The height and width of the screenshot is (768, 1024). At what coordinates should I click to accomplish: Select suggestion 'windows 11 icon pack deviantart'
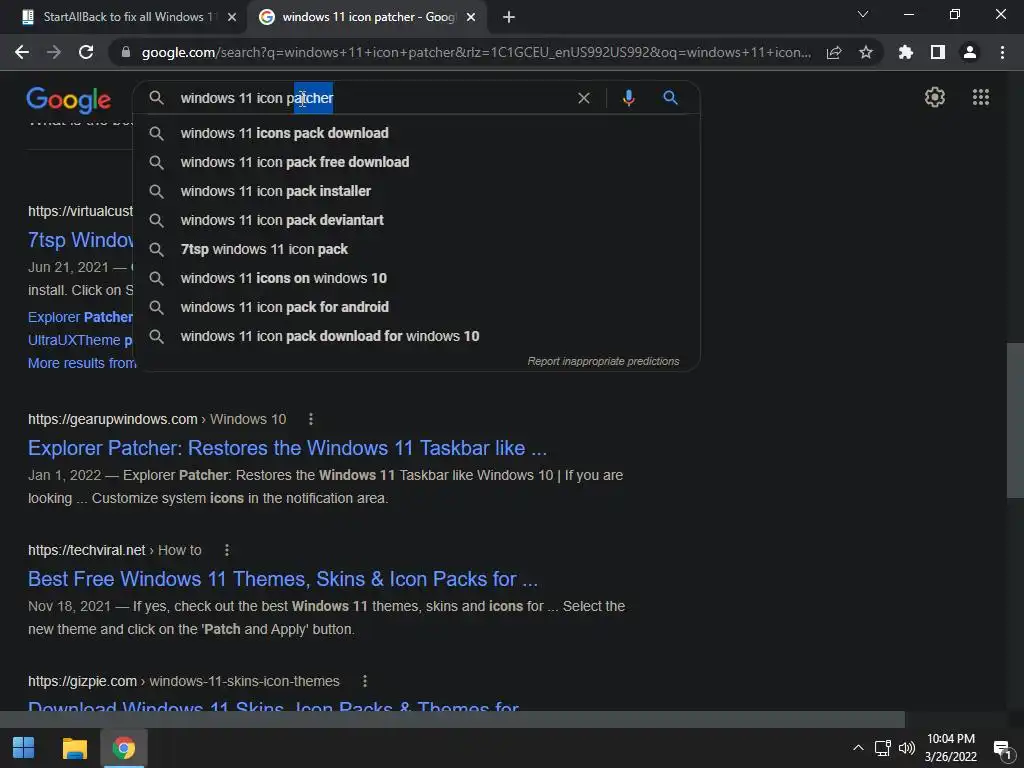coord(417,220)
